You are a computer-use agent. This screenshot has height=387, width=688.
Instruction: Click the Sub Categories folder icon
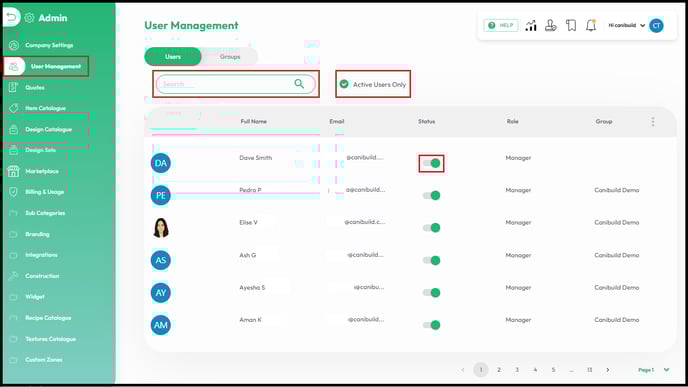point(14,213)
